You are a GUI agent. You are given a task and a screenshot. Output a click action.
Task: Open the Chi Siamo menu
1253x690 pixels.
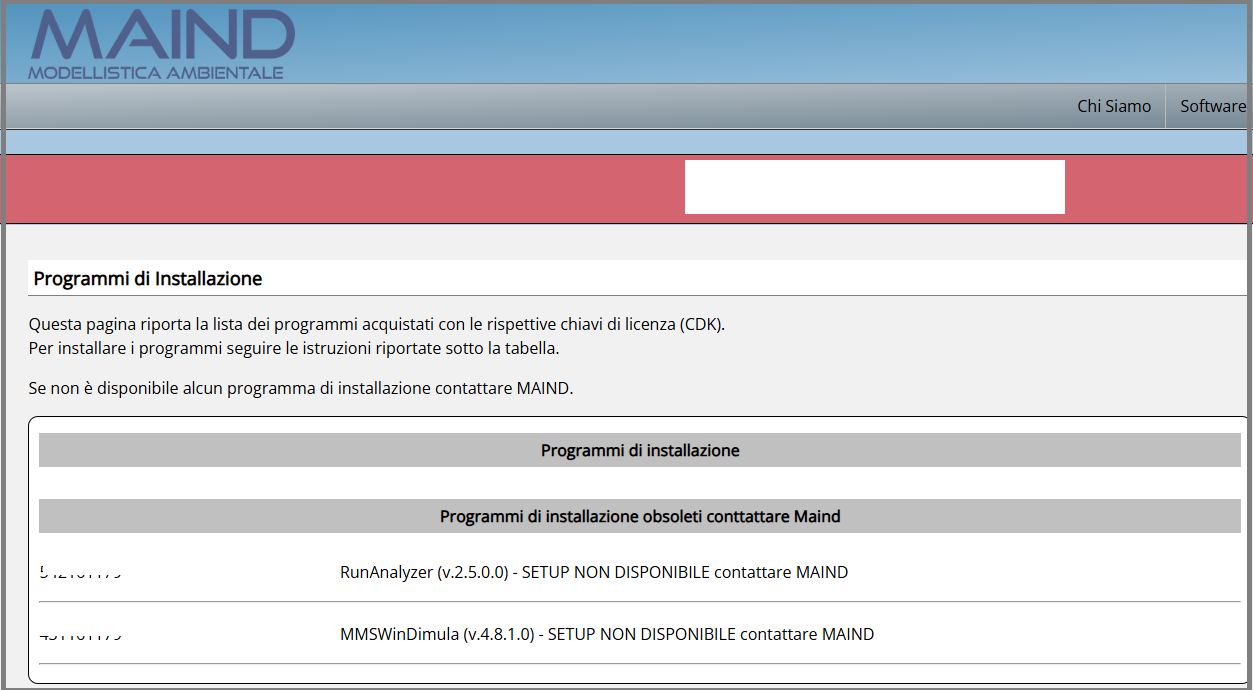pos(1114,106)
